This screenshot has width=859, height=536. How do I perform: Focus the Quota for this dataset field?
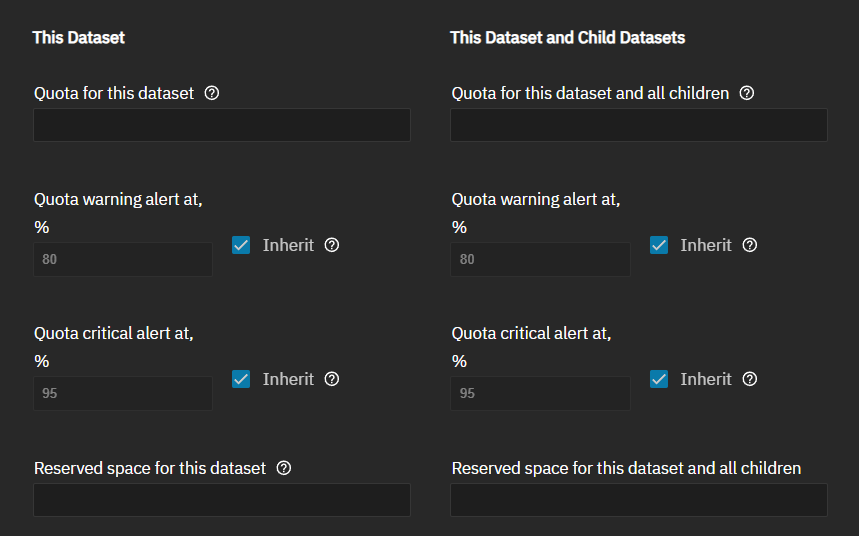pyautogui.click(x=222, y=125)
